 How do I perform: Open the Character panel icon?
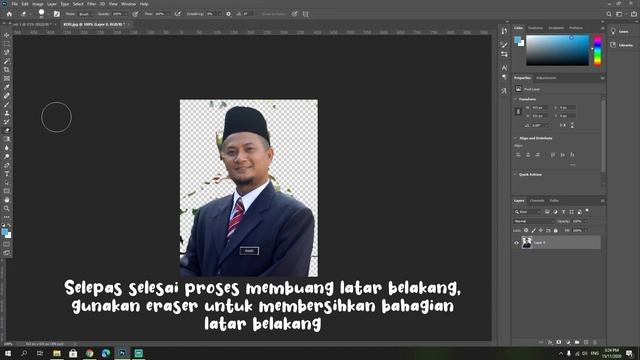(x=504, y=68)
